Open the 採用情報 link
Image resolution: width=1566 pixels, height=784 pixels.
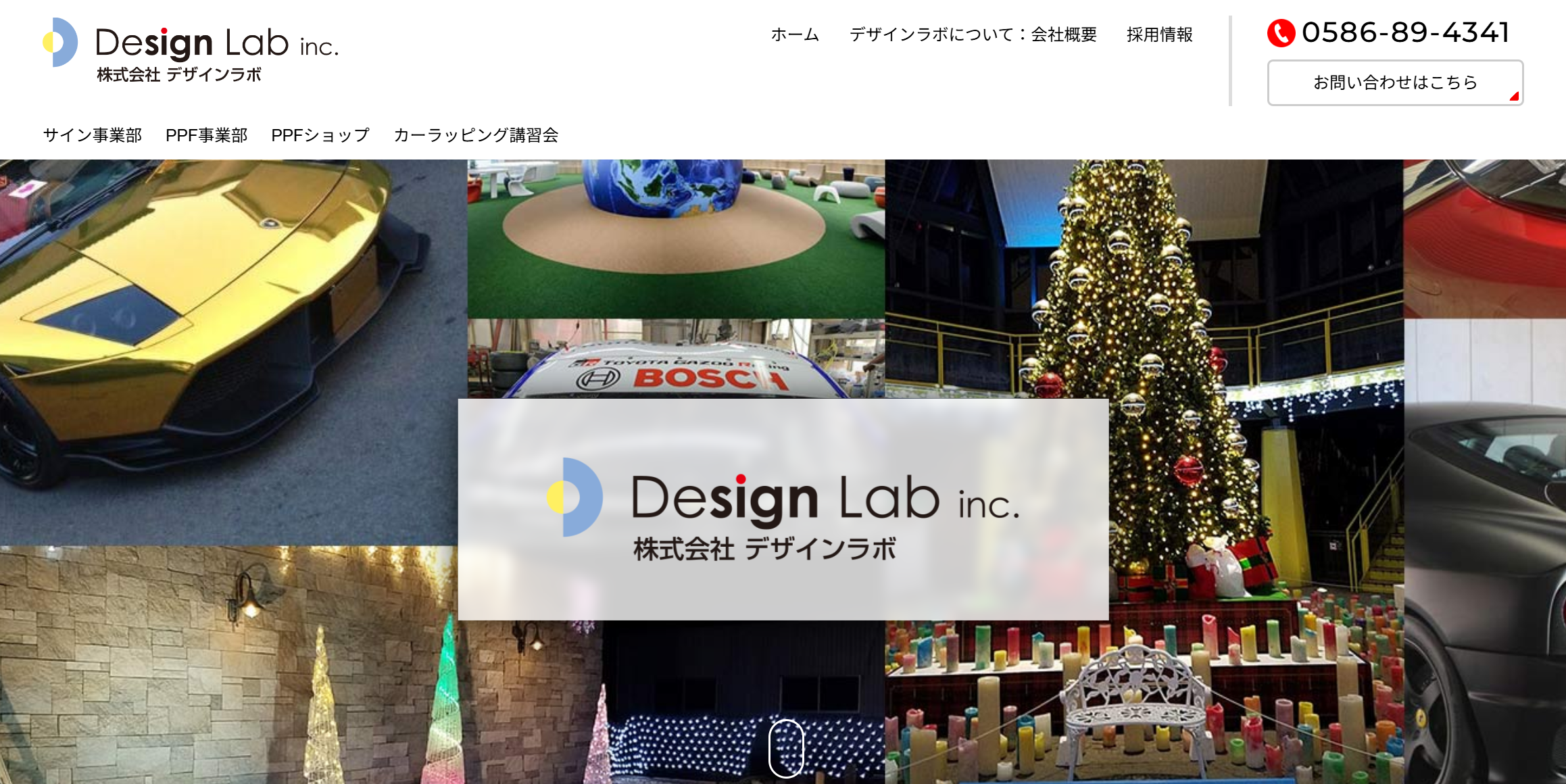pos(1160,34)
